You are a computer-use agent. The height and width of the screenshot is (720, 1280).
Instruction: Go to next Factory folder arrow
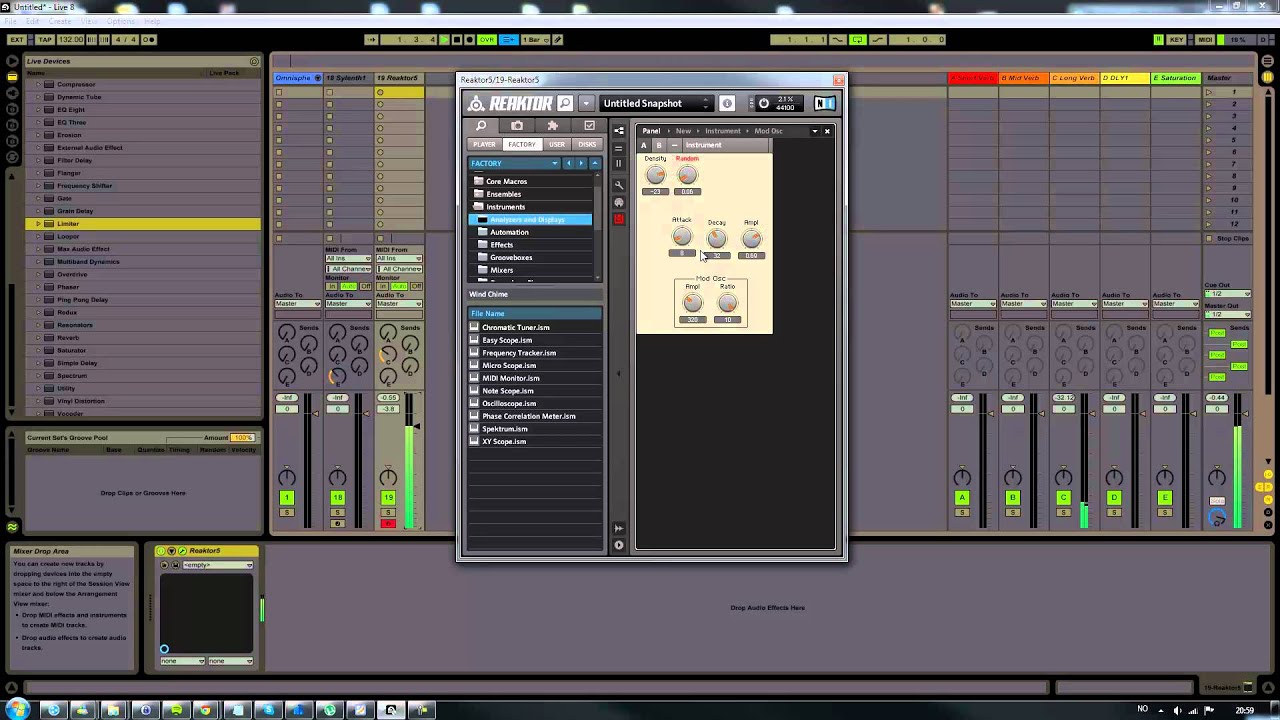point(581,163)
